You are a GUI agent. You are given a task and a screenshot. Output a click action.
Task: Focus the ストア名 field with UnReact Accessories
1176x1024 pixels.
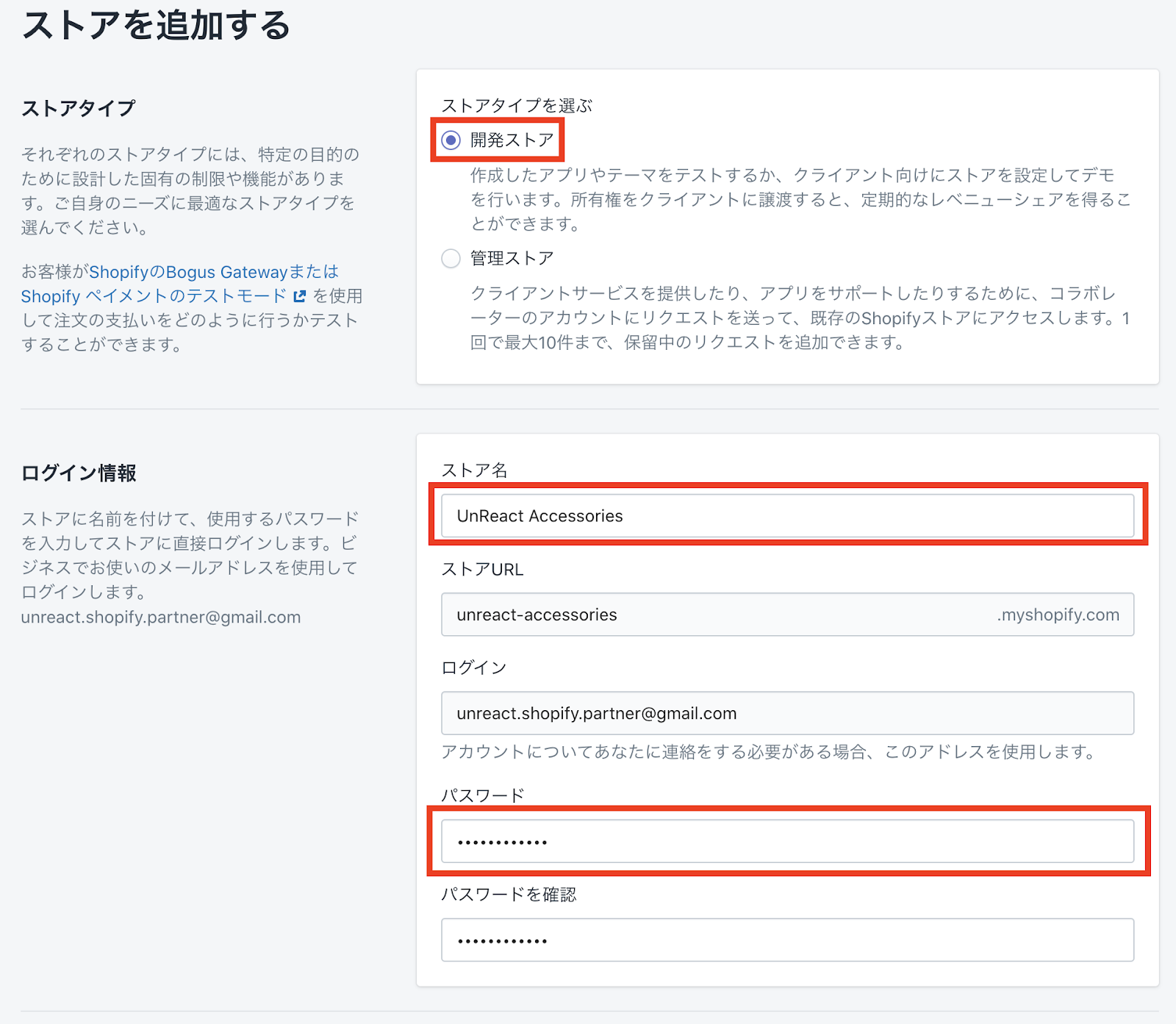tap(786, 516)
